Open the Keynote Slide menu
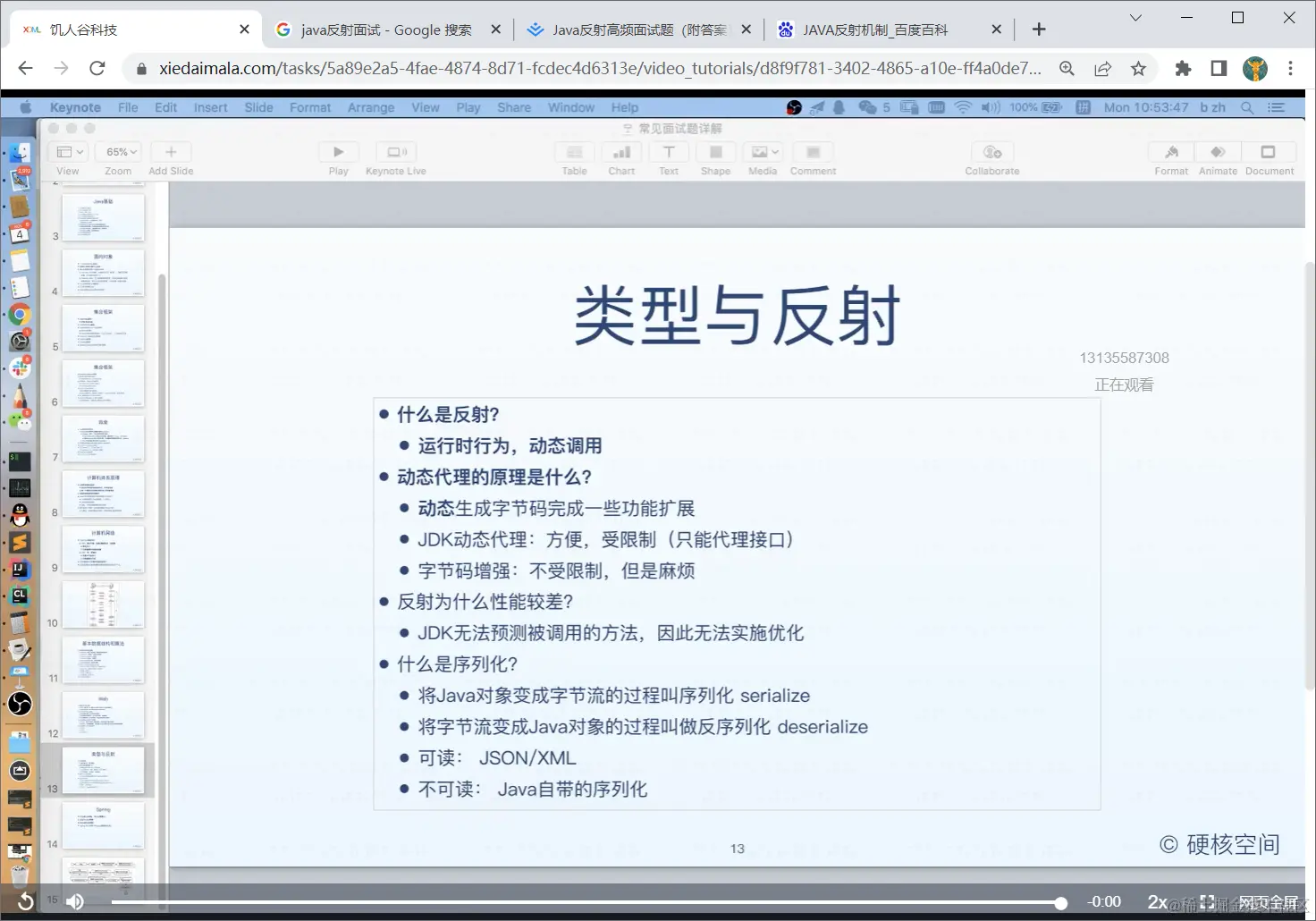The image size is (1316, 921). (x=258, y=107)
